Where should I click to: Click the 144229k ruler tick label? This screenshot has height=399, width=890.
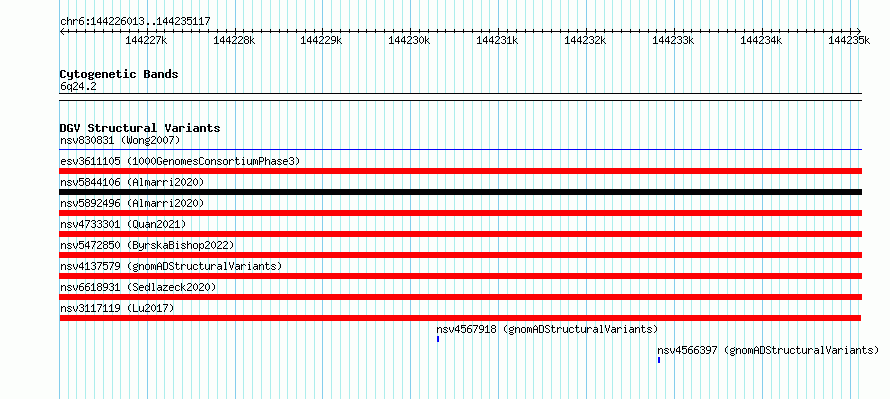tap(321, 40)
